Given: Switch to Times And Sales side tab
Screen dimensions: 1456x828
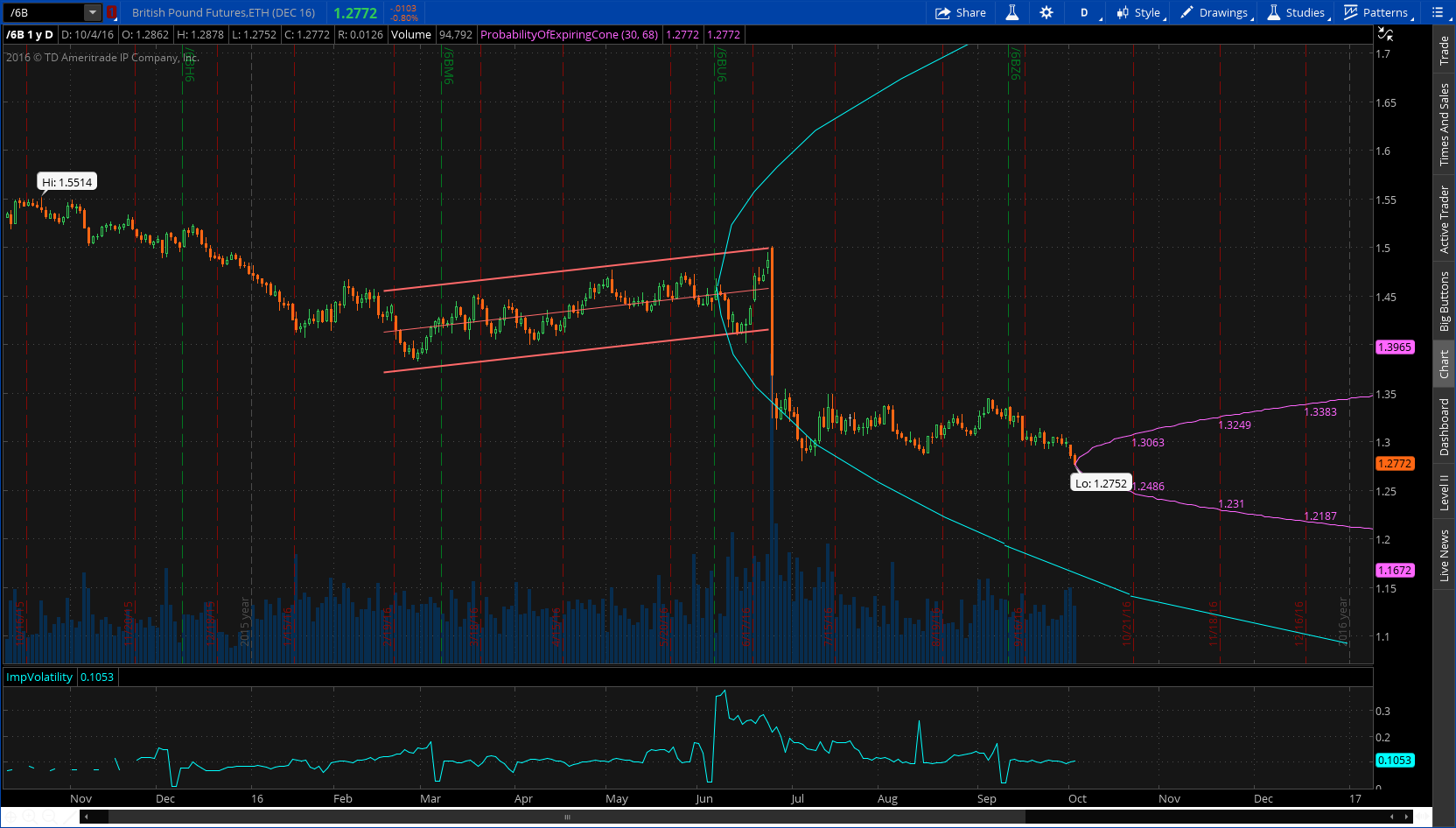Looking at the screenshot, I should pos(1445,124).
